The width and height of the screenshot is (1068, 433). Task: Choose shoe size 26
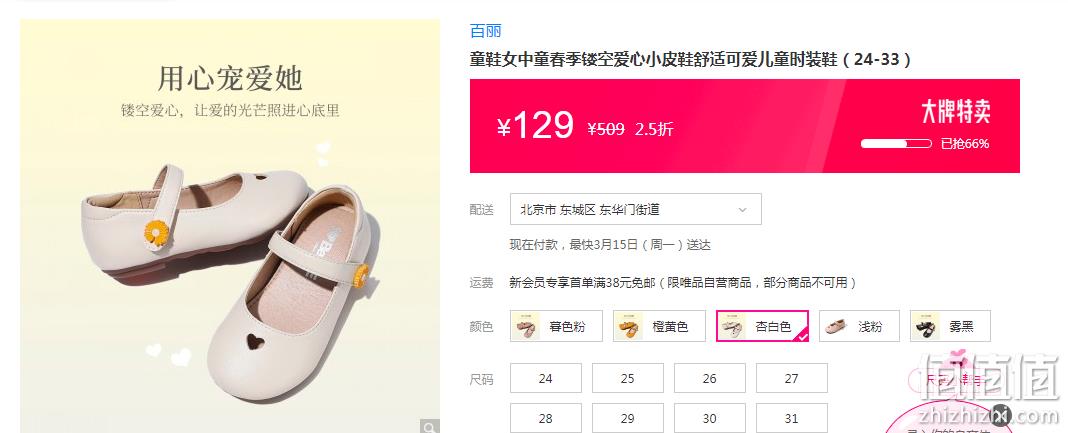(x=710, y=379)
